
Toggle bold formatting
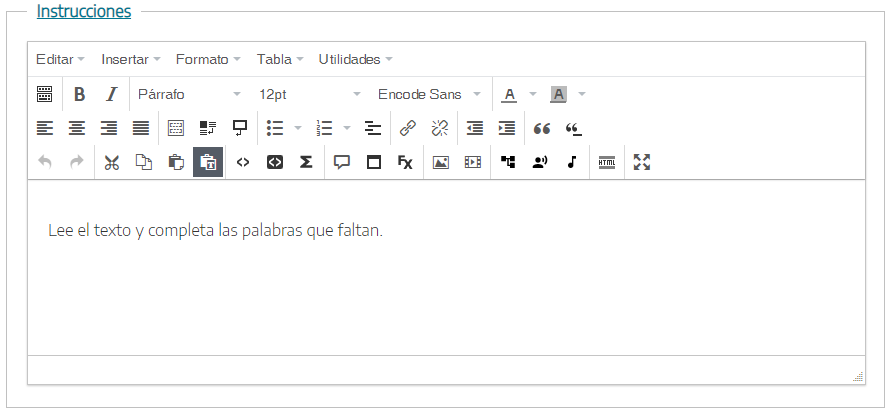tap(80, 94)
